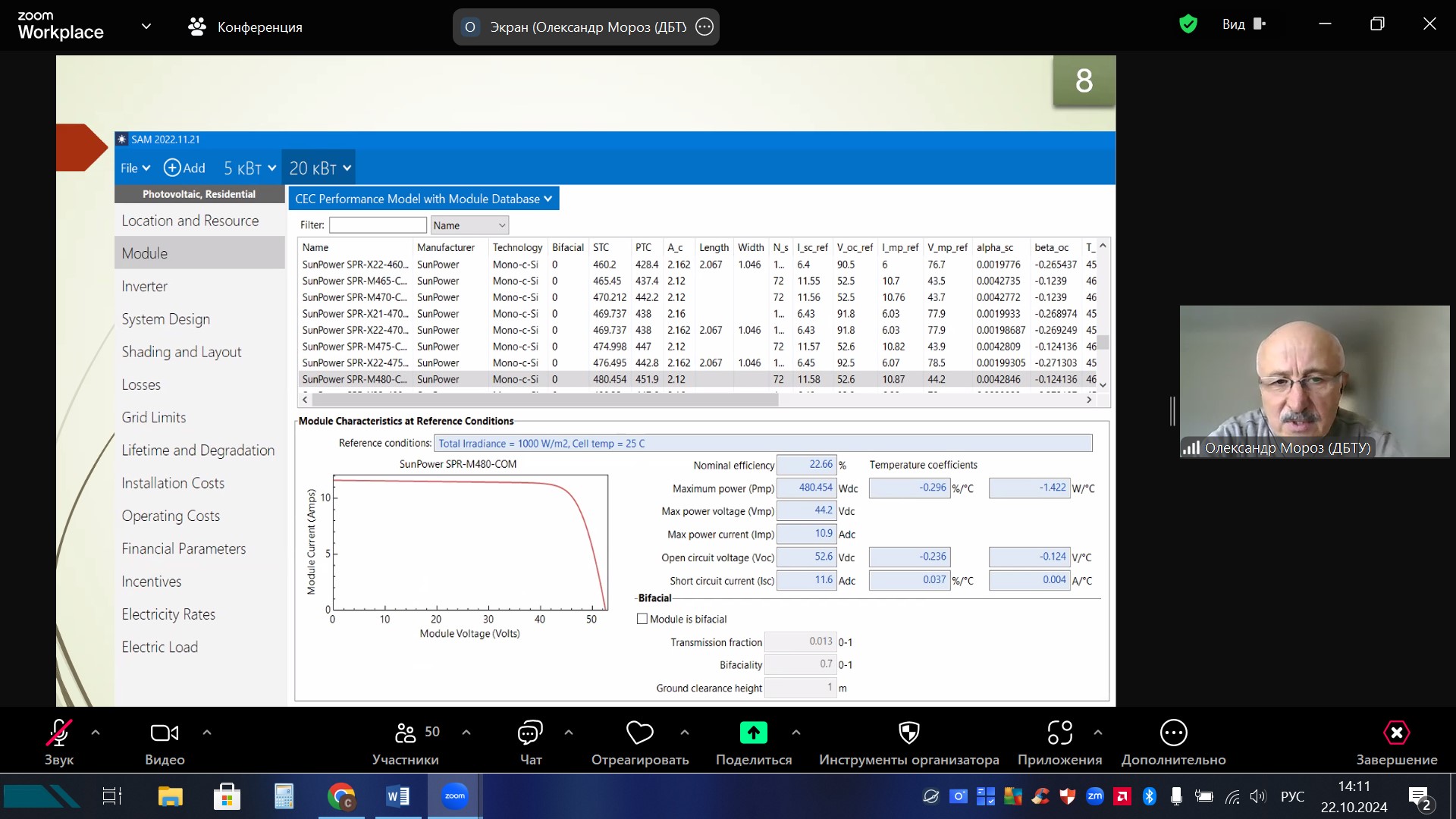Open Инструменты организатора shield icon
Viewport: 1456px width, 819px height.
(x=908, y=733)
